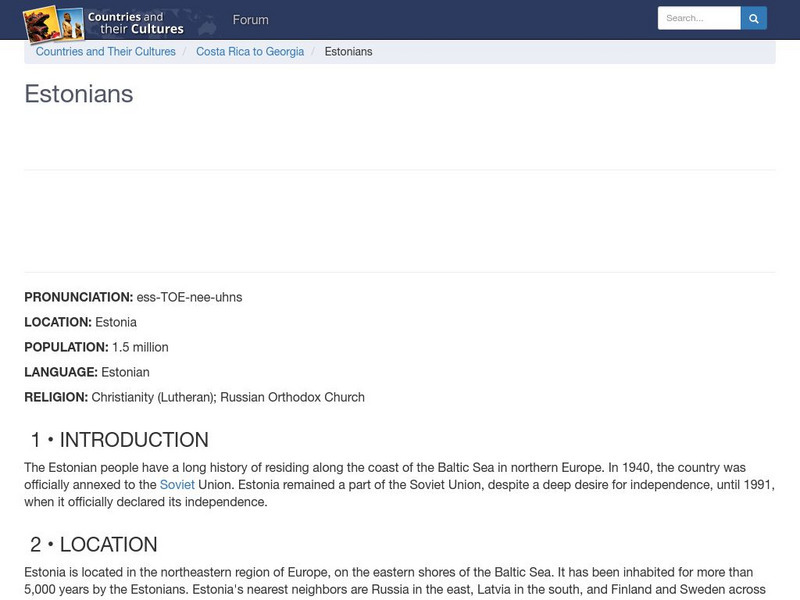Follow the Soviet hyperlink in Introduction
800x600 pixels.
177,485
